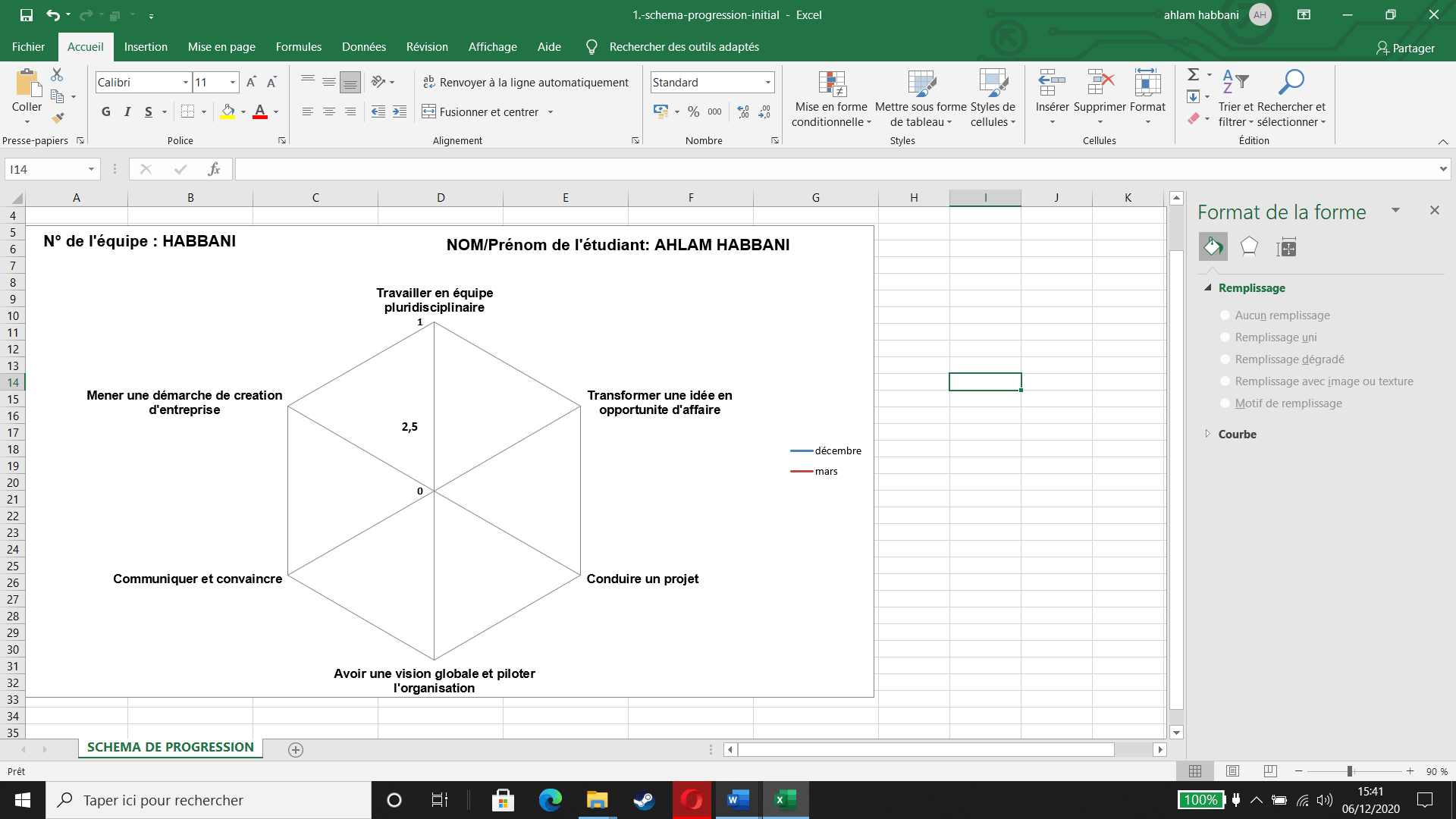Open the Insertion ribbon tab

point(146,47)
